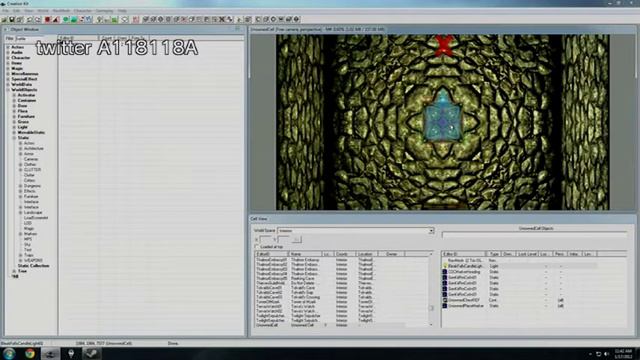Select Door under WorldObjects
The image size is (640, 360).
pos(22,106)
